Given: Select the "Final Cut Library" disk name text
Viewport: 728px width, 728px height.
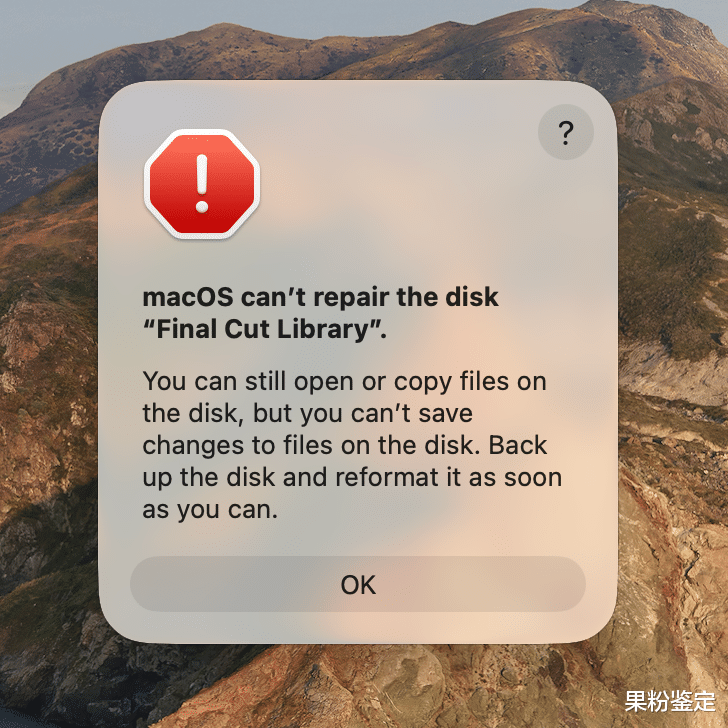Looking at the screenshot, I should pyautogui.click(x=264, y=330).
